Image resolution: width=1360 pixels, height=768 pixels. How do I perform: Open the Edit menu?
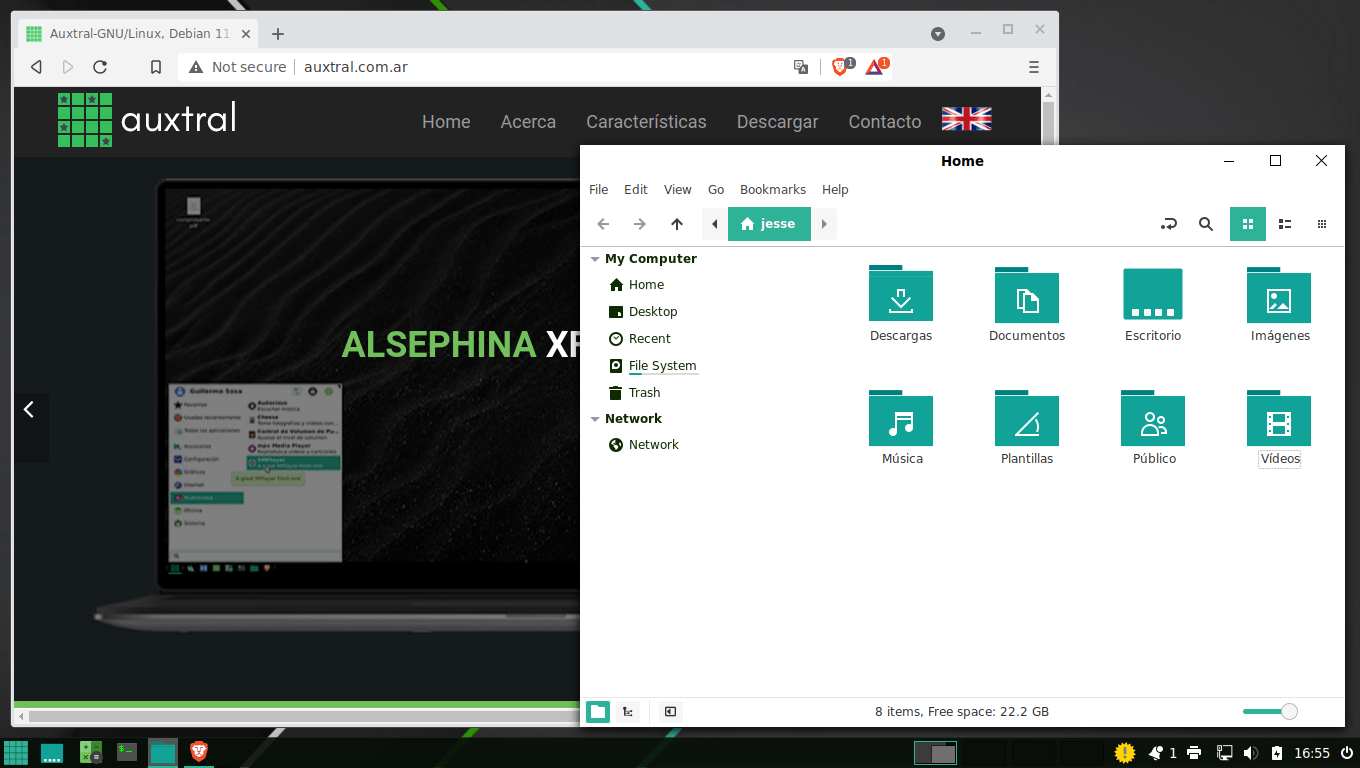click(636, 190)
